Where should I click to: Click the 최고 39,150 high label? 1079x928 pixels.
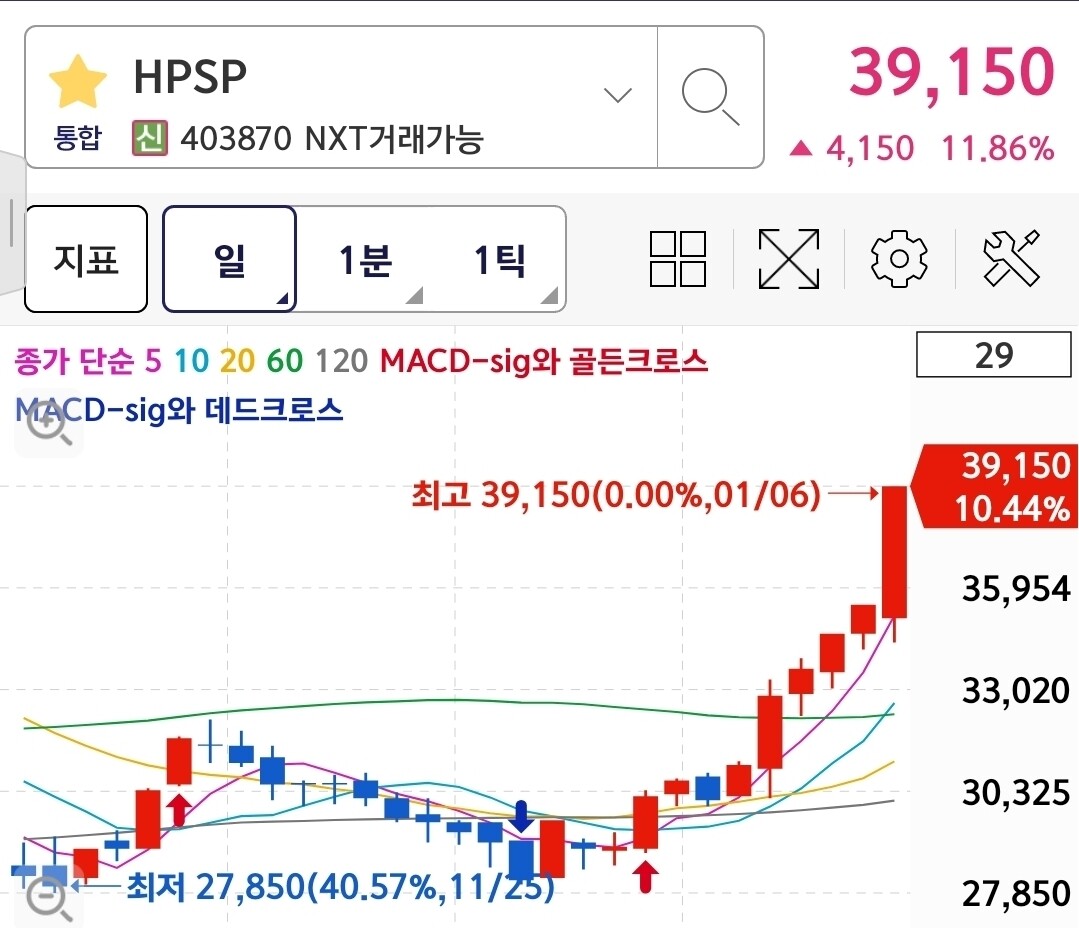click(x=616, y=494)
